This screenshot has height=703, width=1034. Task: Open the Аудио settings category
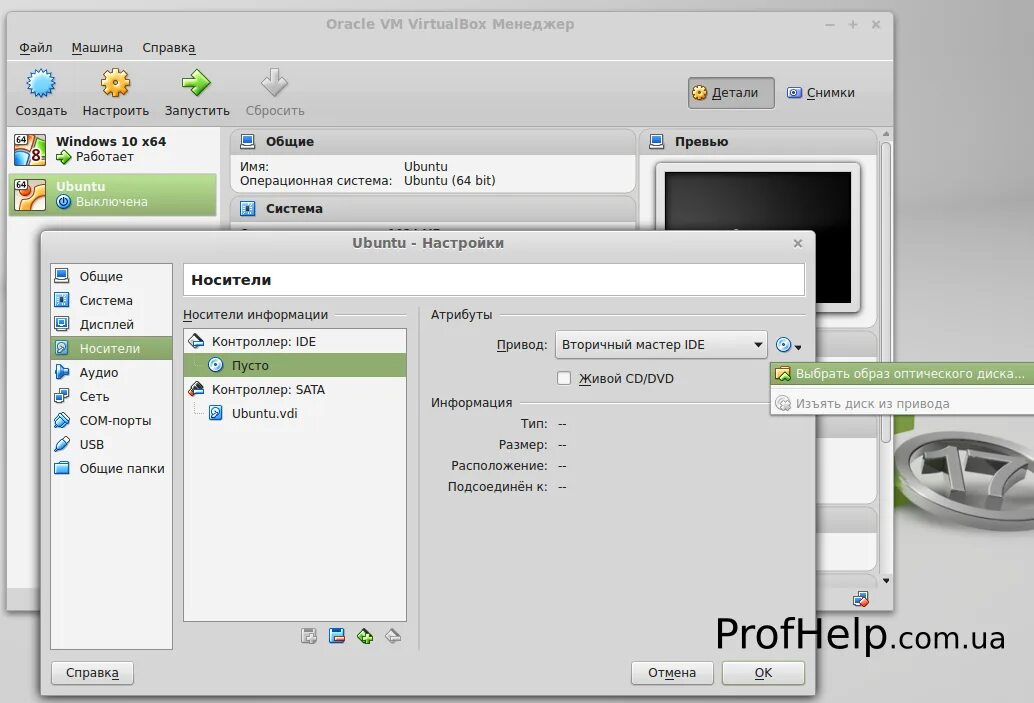tap(111, 373)
